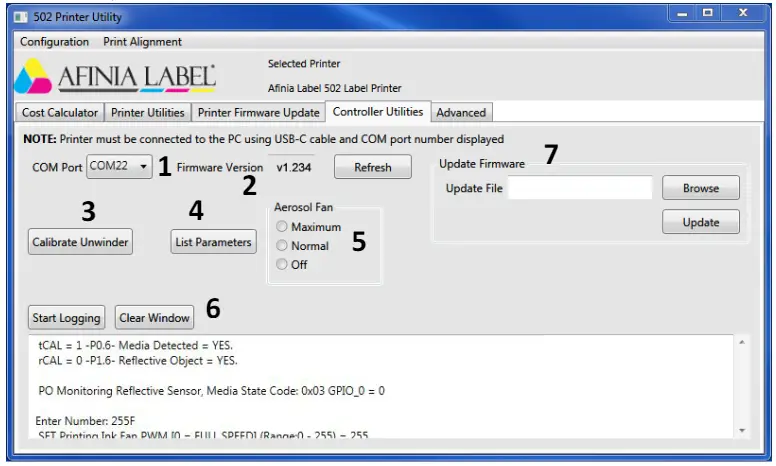Click the log window scroll down arrow
This screenshot has width=776, height=466.
pyautogui.click(x=741, y=429)
